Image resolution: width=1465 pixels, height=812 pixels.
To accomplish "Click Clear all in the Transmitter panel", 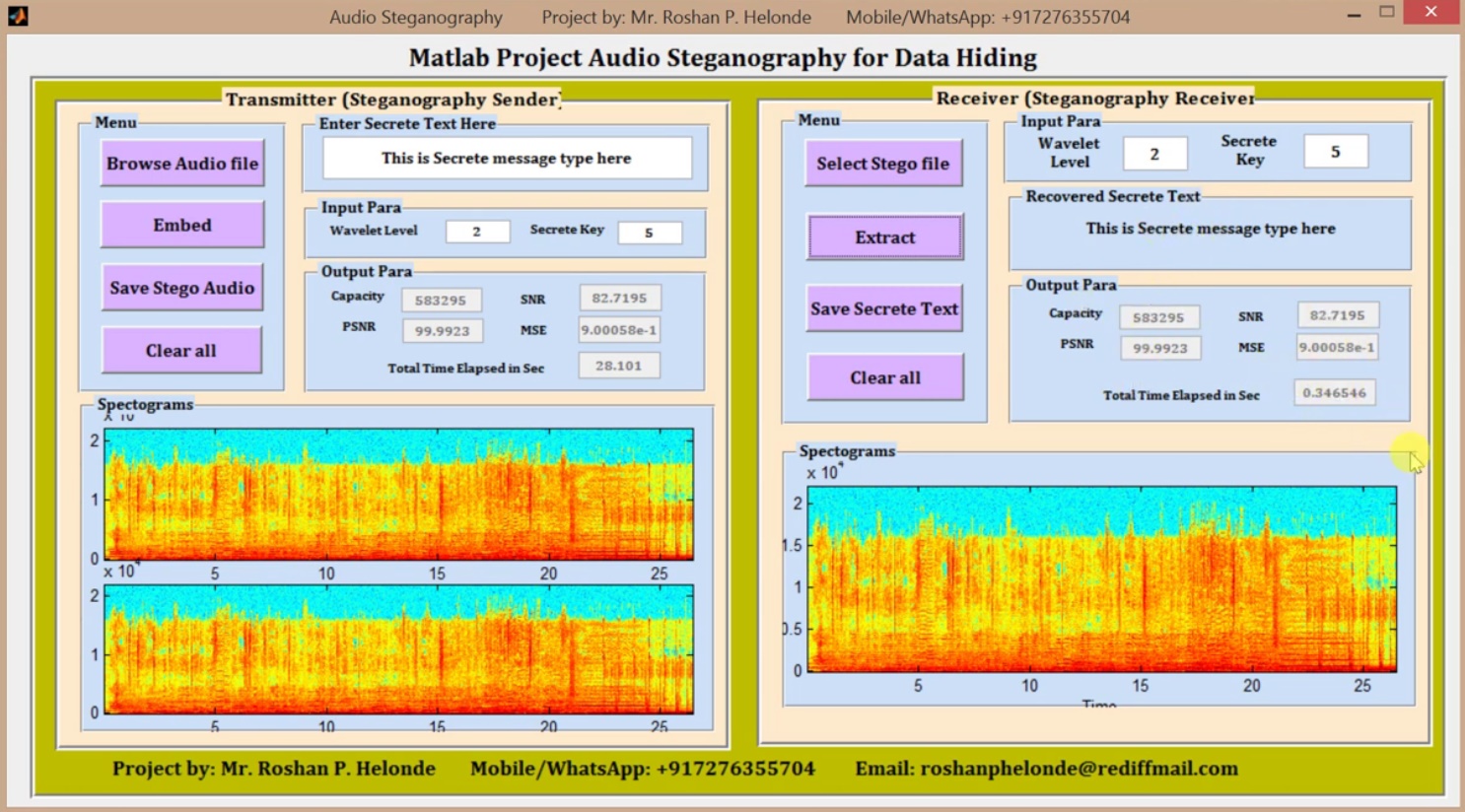I will [181, 350].
